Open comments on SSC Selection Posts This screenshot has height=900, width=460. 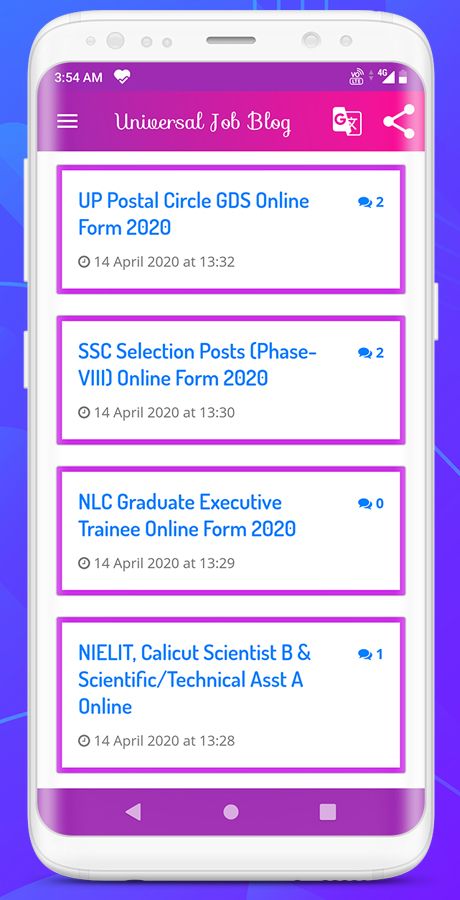pyautogui.click(x=370, y=353)
